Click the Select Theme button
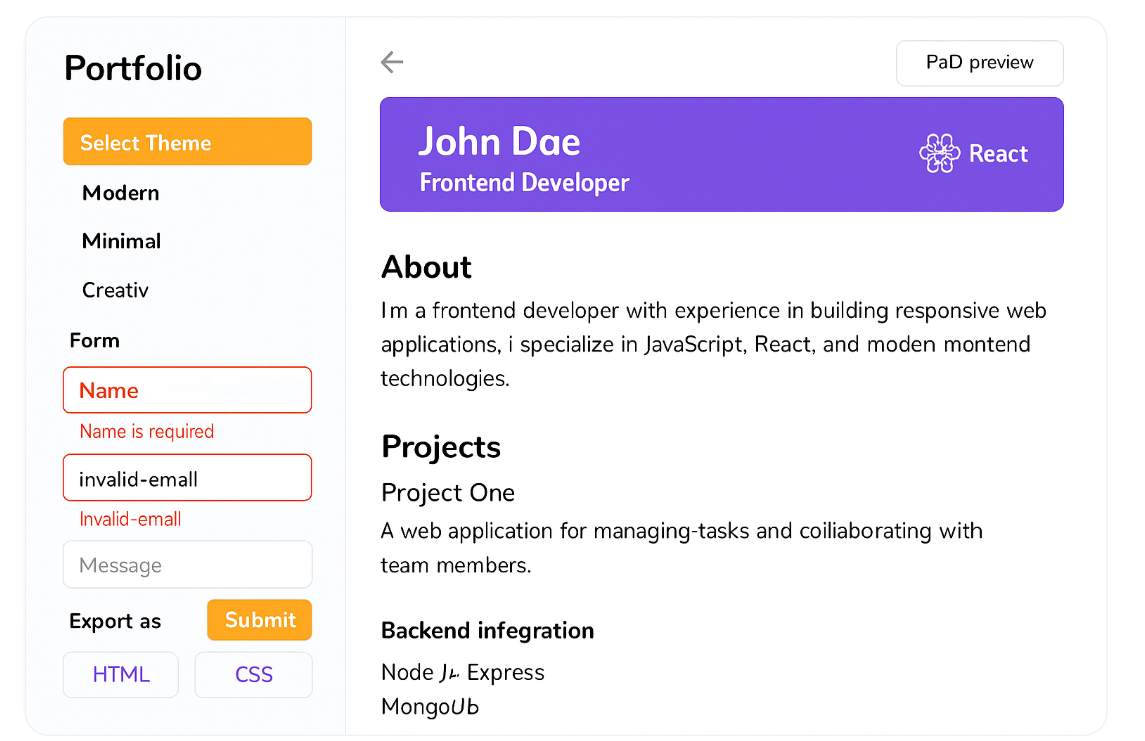The height and width of the screenshot is (741, 1145). [188, 142]
